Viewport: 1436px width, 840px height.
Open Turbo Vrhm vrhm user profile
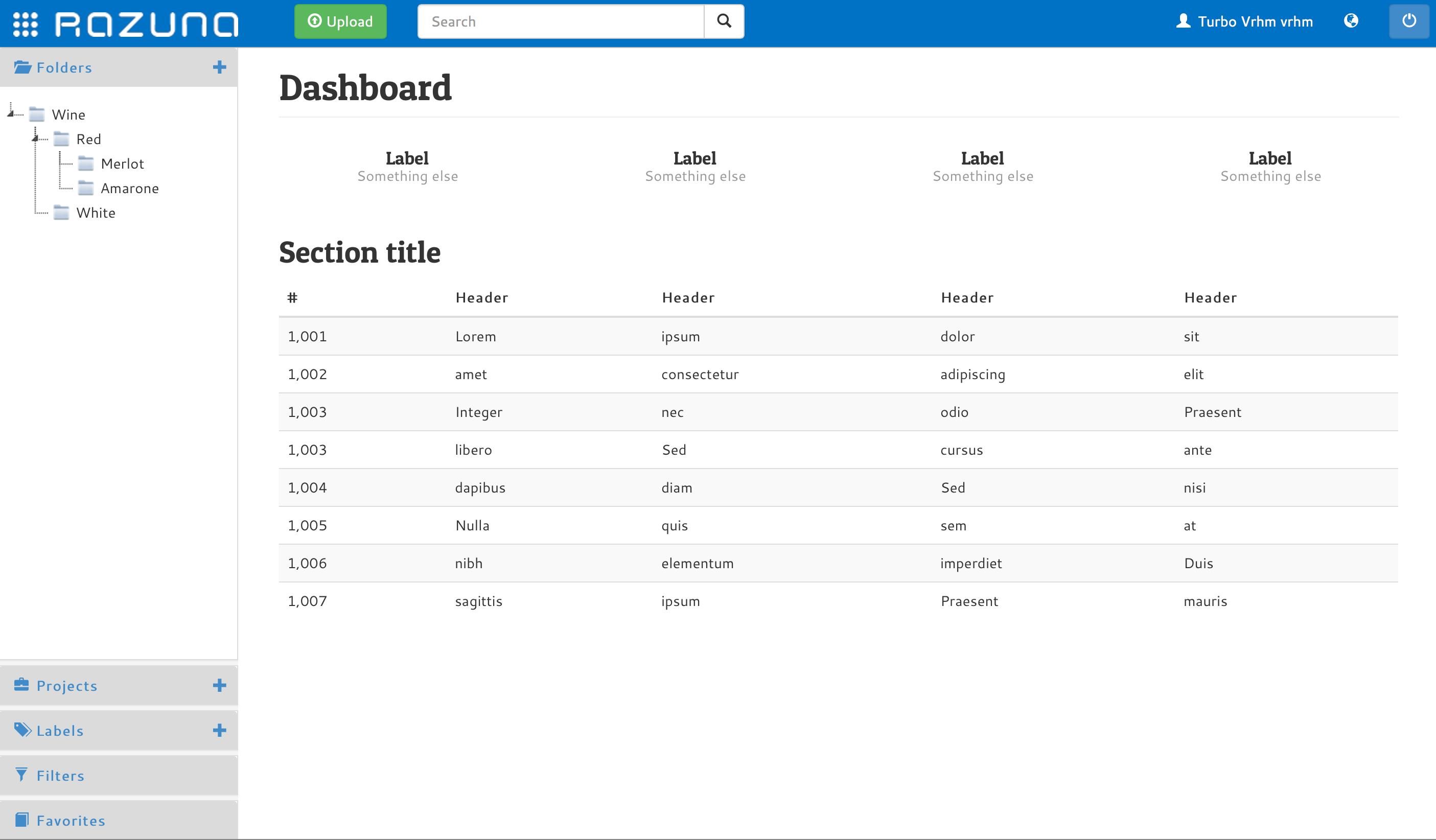tap(1244, 21)
